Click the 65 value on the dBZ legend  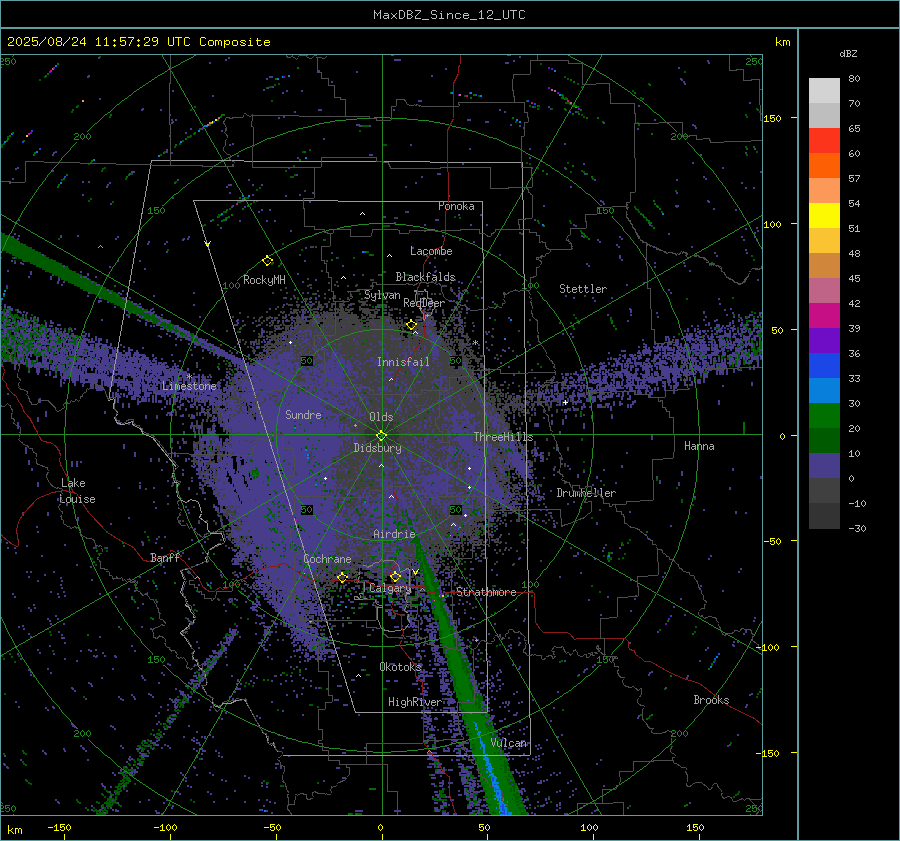click(x=854, y=129)
